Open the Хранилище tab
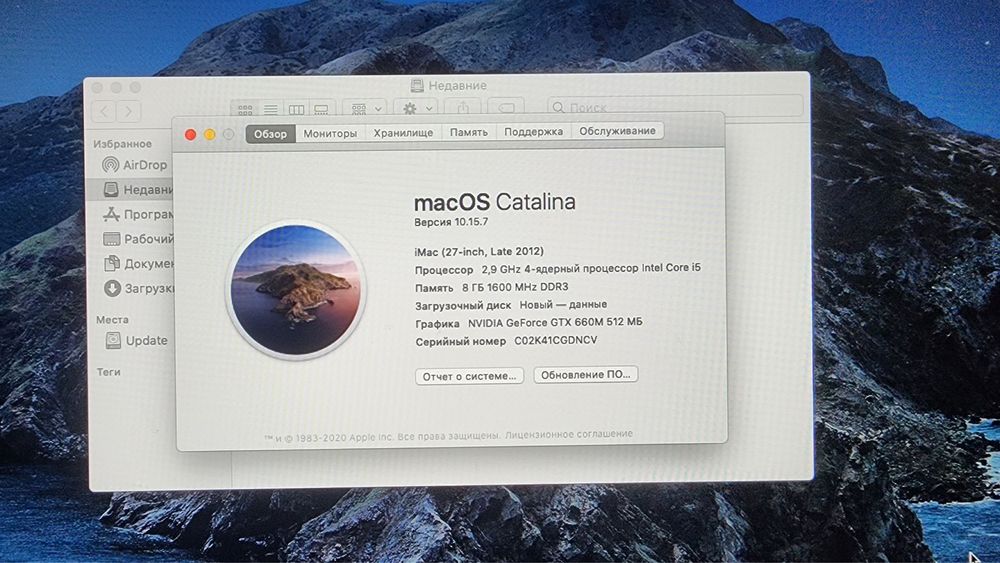Viewport: 1000px width, 563px height. point(403,133)
